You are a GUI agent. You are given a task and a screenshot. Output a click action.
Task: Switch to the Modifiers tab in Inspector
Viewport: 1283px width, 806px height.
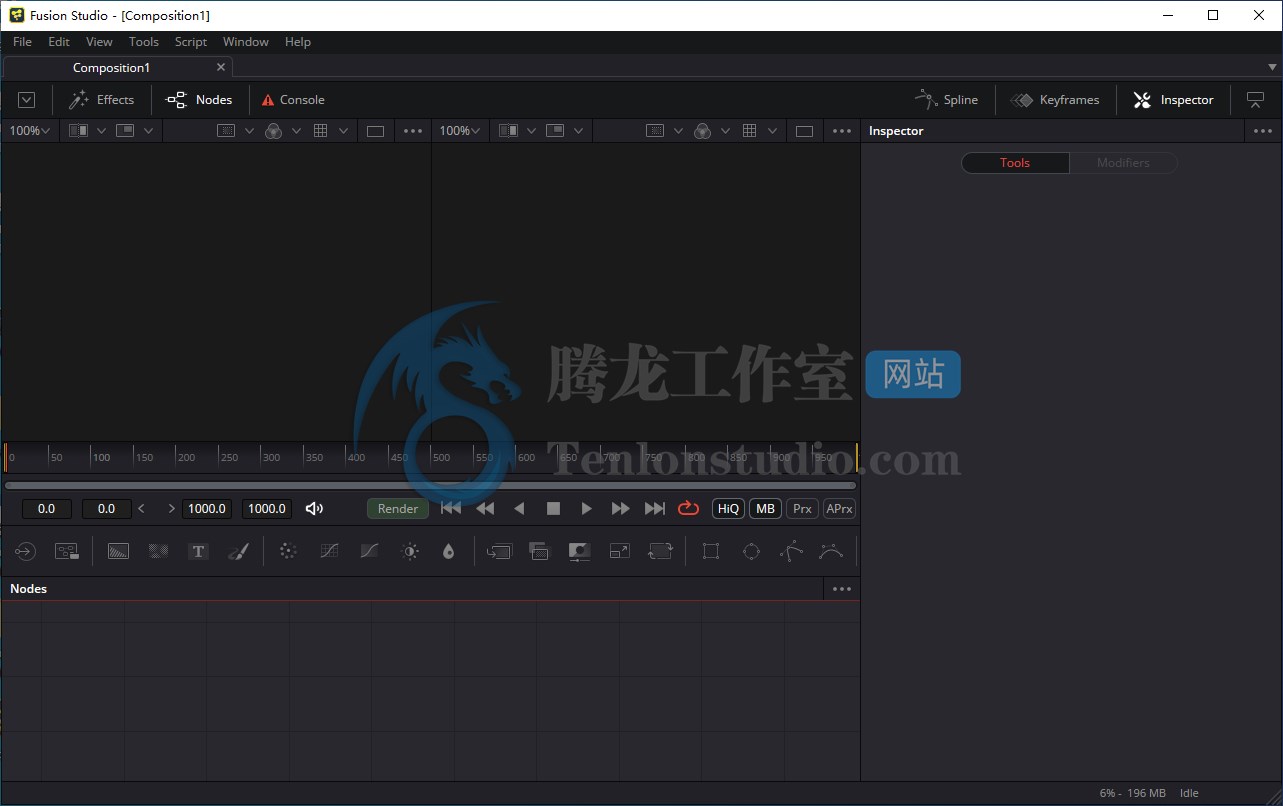(1123, 163)
